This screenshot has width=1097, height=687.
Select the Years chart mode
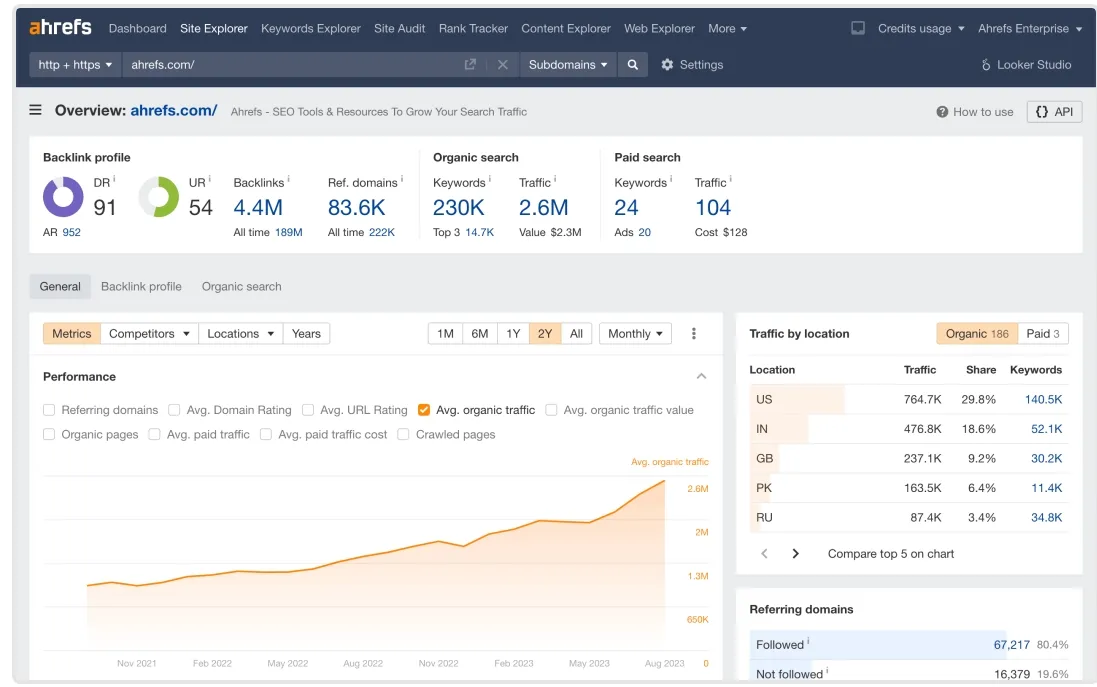(306, 334)
